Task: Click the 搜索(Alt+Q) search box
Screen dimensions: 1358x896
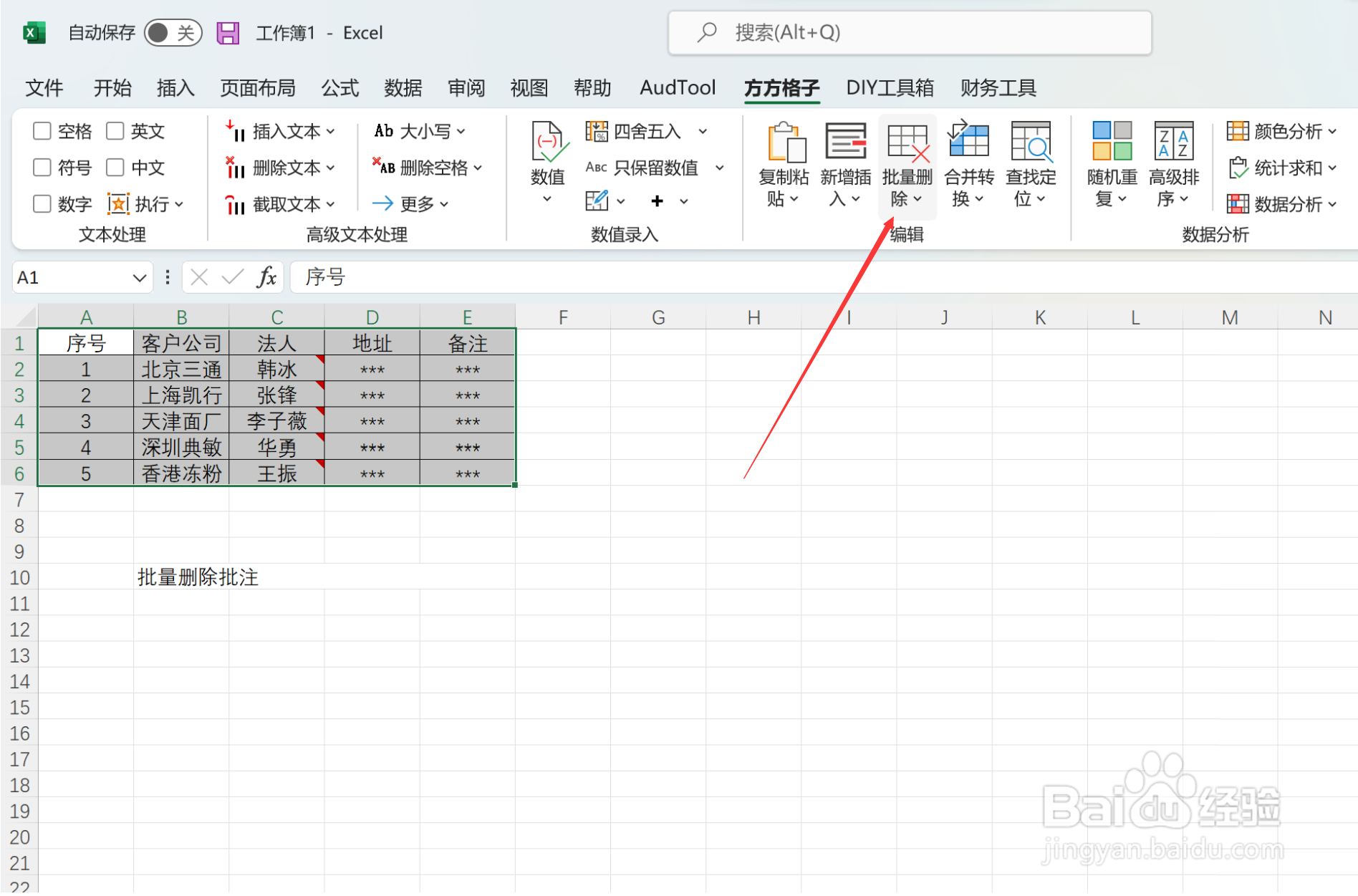Action: pos(910,33)
